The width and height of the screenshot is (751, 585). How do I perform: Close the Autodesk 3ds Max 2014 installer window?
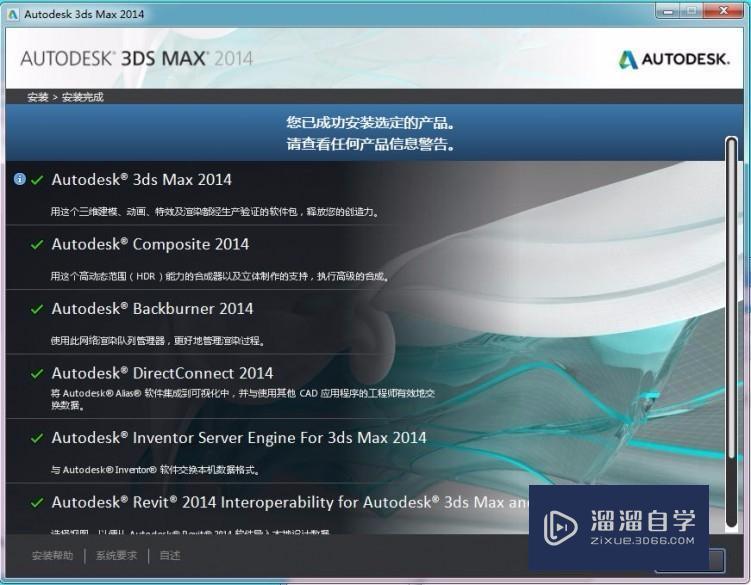point(724,11)
